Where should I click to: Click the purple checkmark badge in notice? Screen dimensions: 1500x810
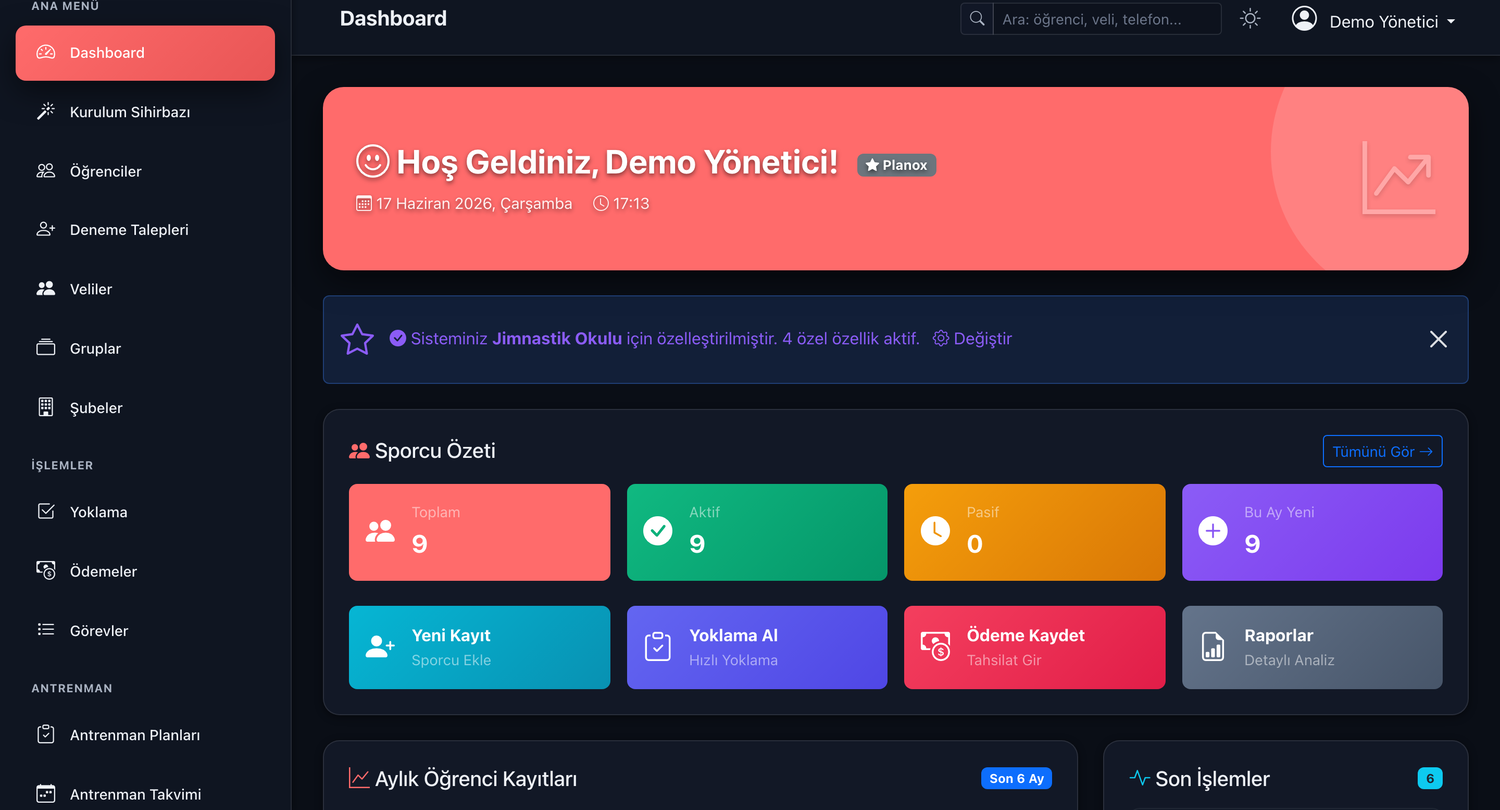(x=397, y=339)
